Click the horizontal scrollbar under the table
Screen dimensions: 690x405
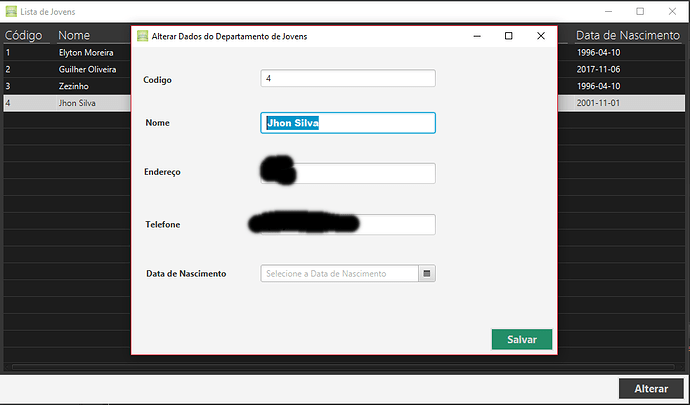(343, 367)
